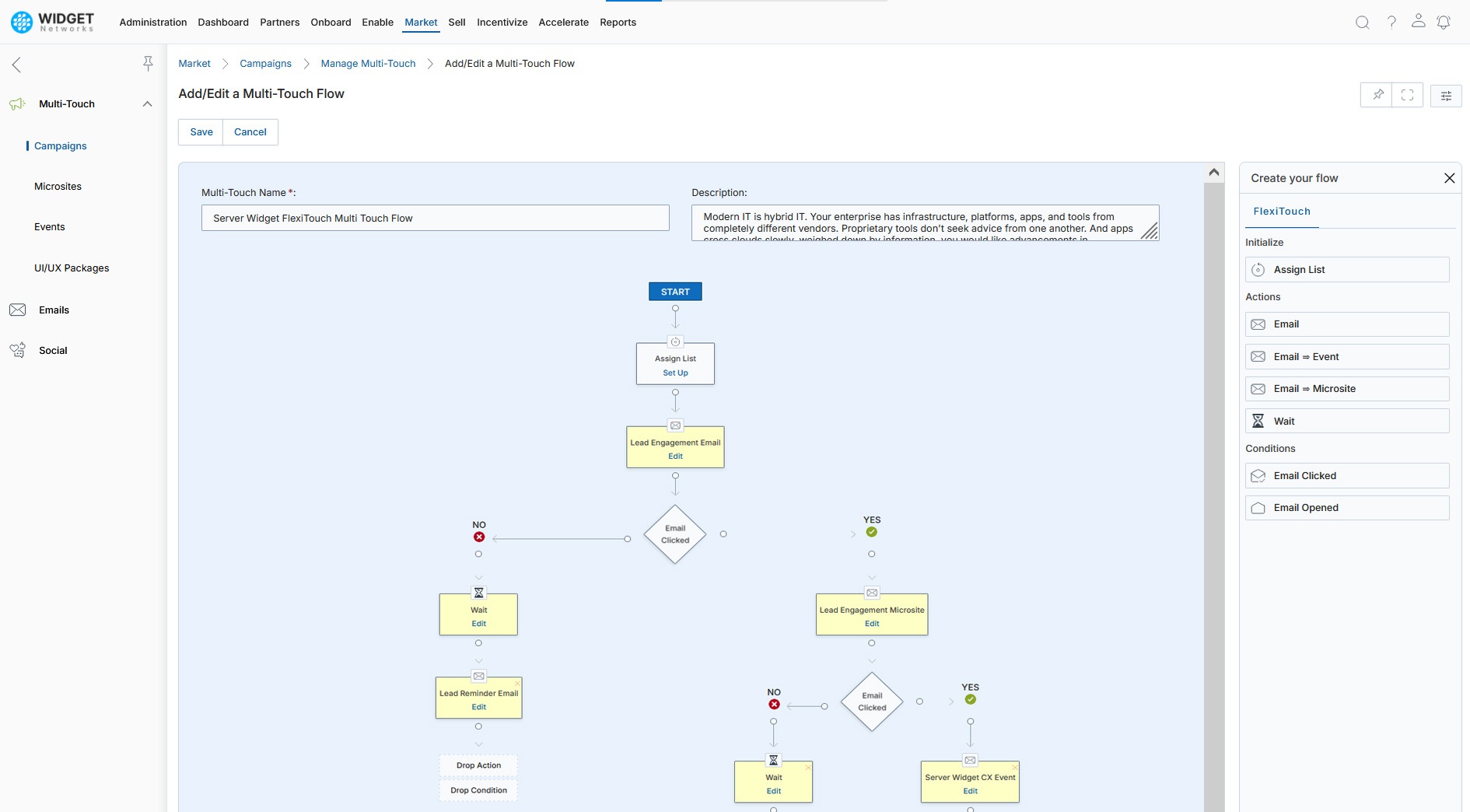
Task: Close the Create your flow panel
Action: 1449,178
